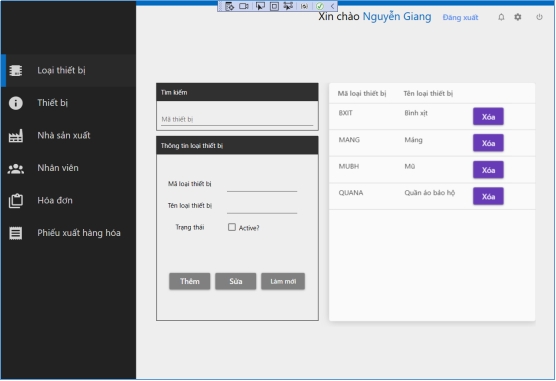Screen dimensions: 556x381
Task: Select the MANG code cell
Action: point(349,140)
